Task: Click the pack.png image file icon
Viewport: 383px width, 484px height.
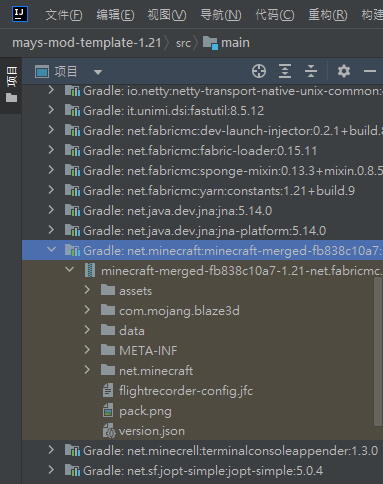Action: tap(108, 410)
